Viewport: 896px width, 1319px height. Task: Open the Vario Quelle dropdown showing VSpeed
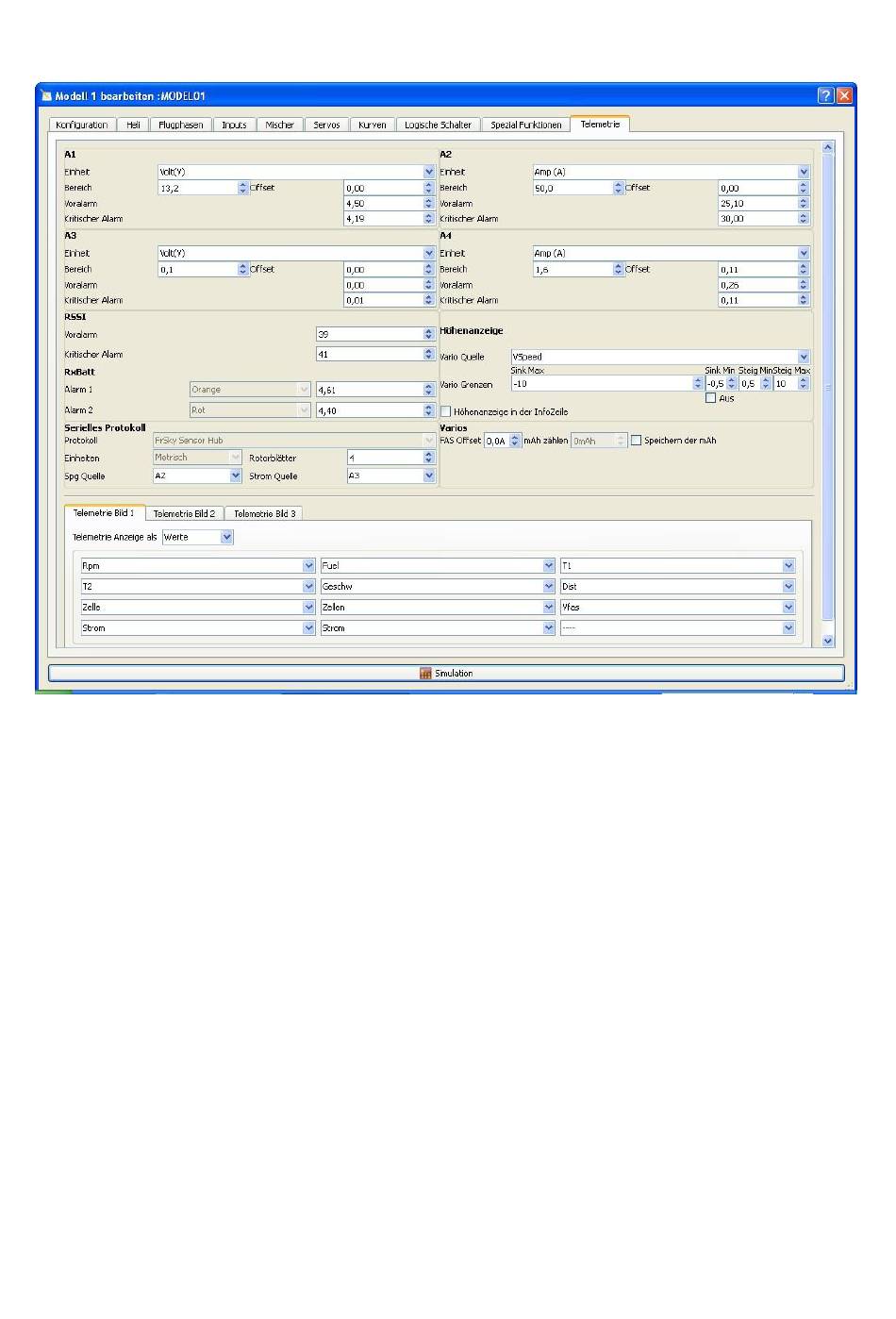click(659, 357)
